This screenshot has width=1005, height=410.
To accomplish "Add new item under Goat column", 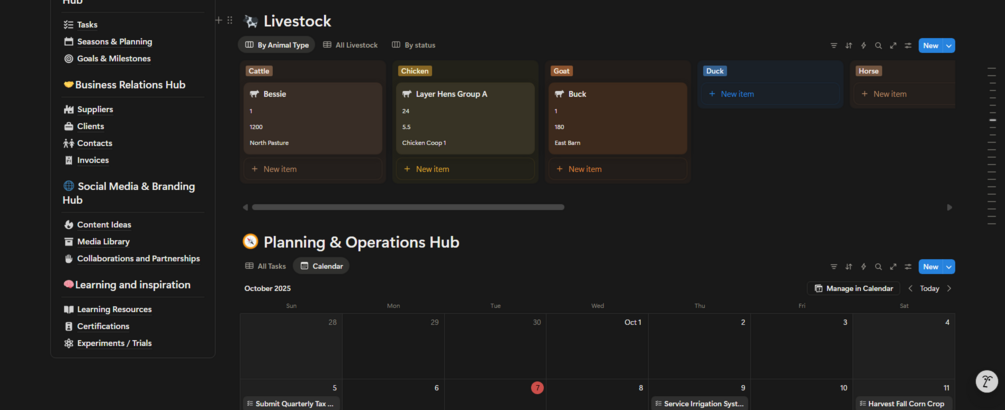I will click(x=618, y=169).
